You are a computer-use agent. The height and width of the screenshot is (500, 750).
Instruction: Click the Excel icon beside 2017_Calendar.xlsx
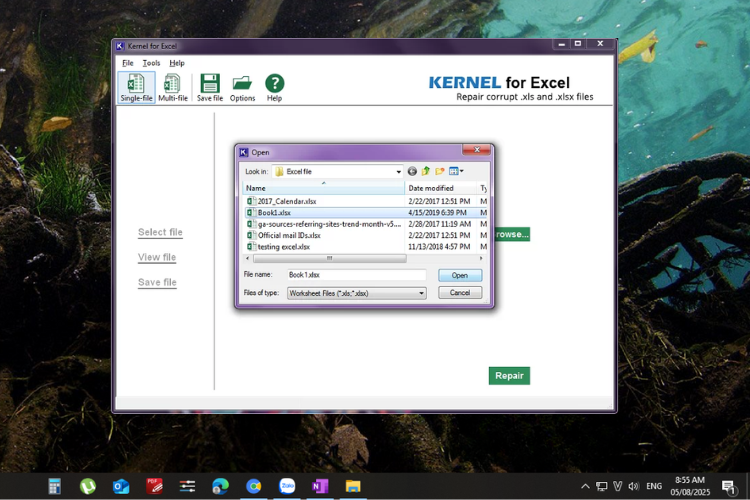(x=251, y=201)
